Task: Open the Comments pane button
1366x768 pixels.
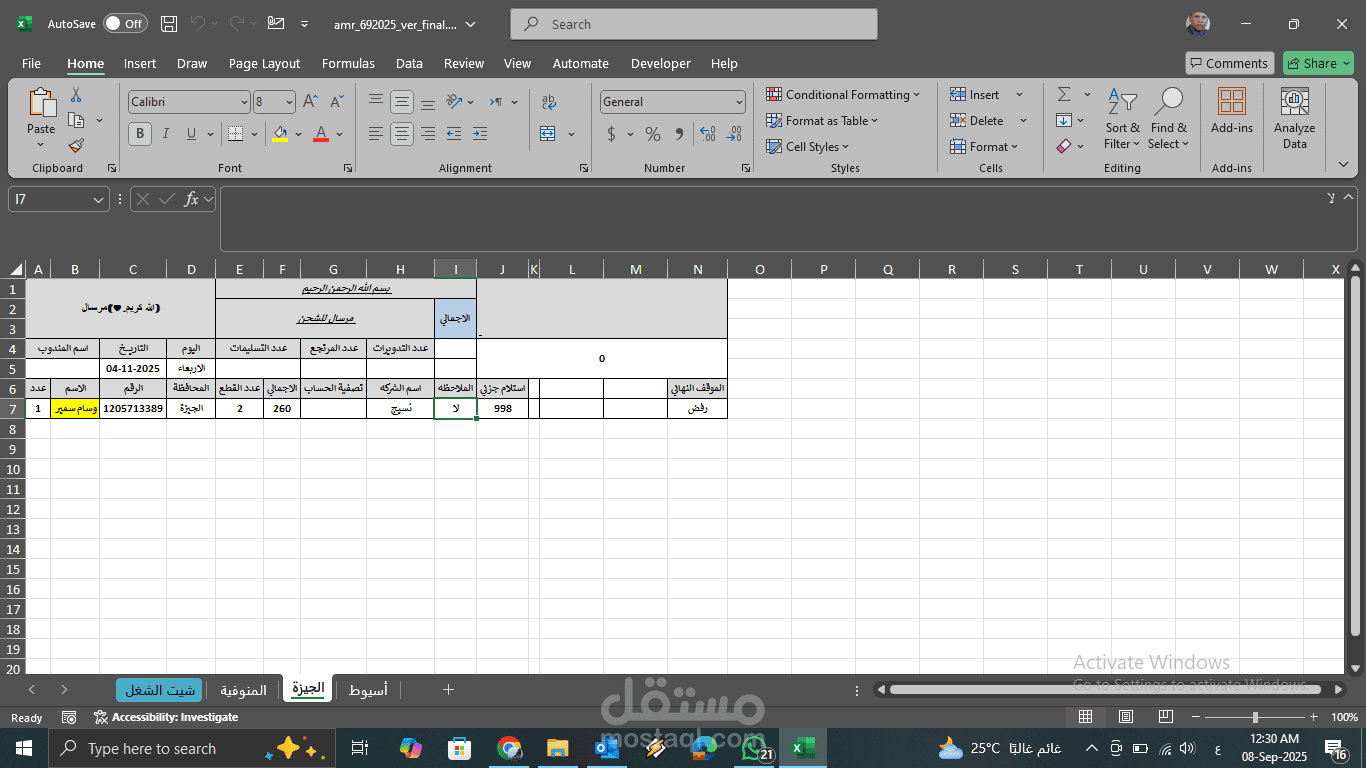Action: coord(1229,63)
